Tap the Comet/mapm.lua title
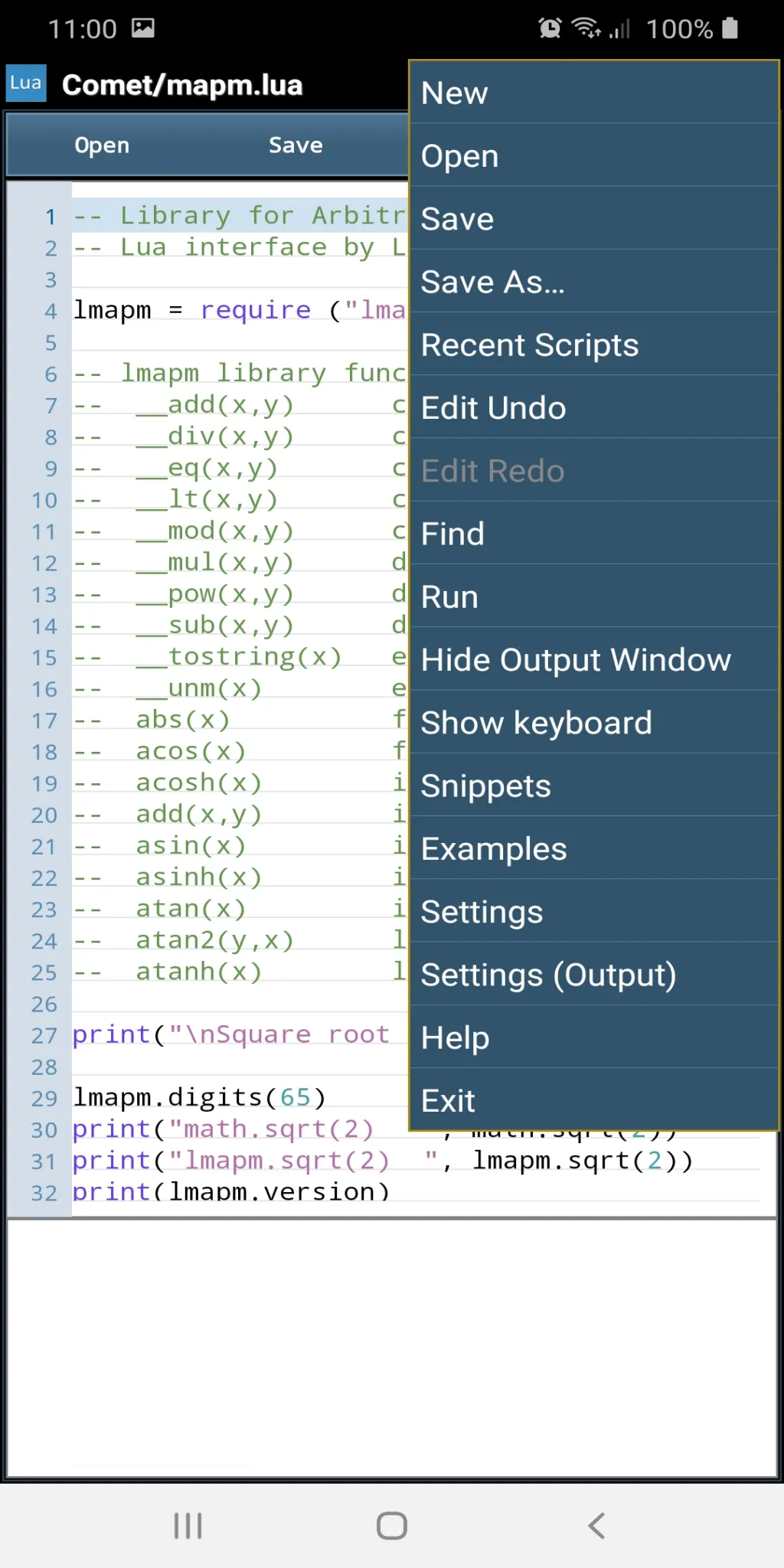784x1568 pixels. [x=182, y=84]
